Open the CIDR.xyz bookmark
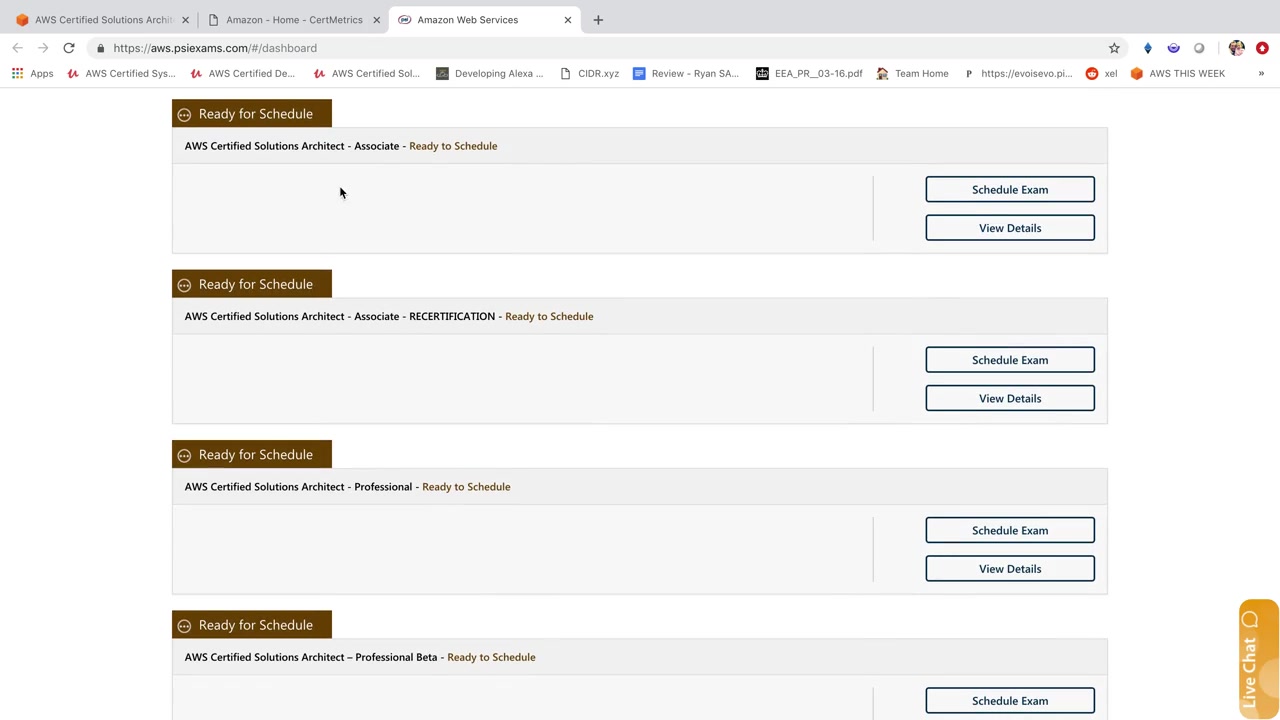Viewport: 1280px width, 720px height. (x=589, y=73)
